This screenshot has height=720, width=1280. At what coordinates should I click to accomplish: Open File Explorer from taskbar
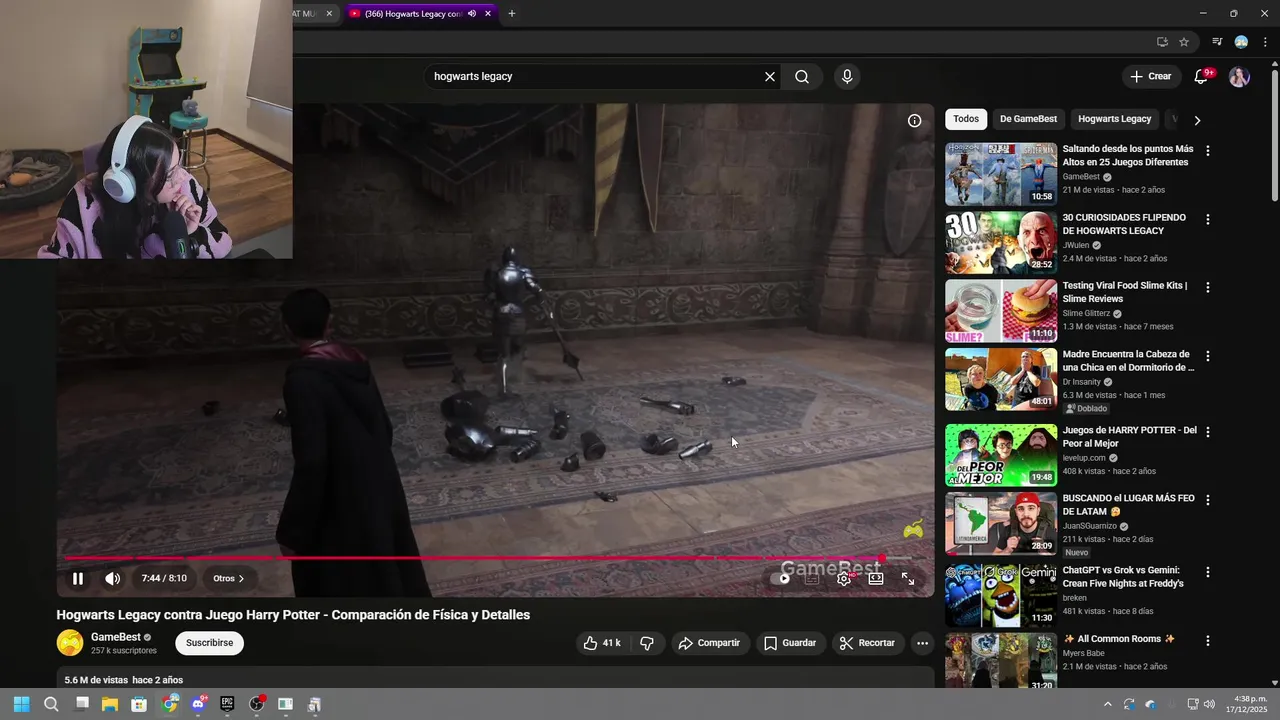pos(110,704)
